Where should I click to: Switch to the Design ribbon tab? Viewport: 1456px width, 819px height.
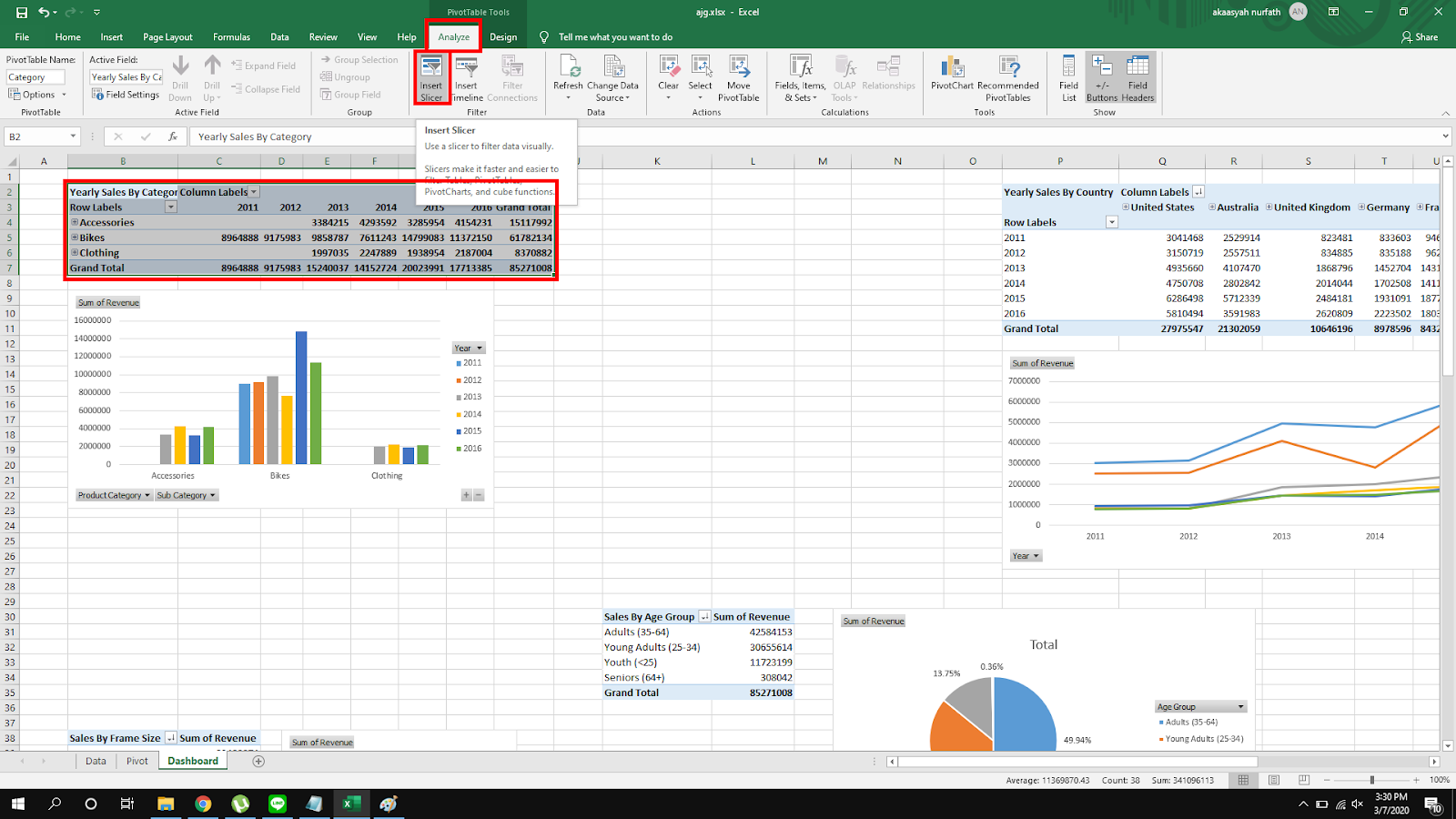(503, 37)
